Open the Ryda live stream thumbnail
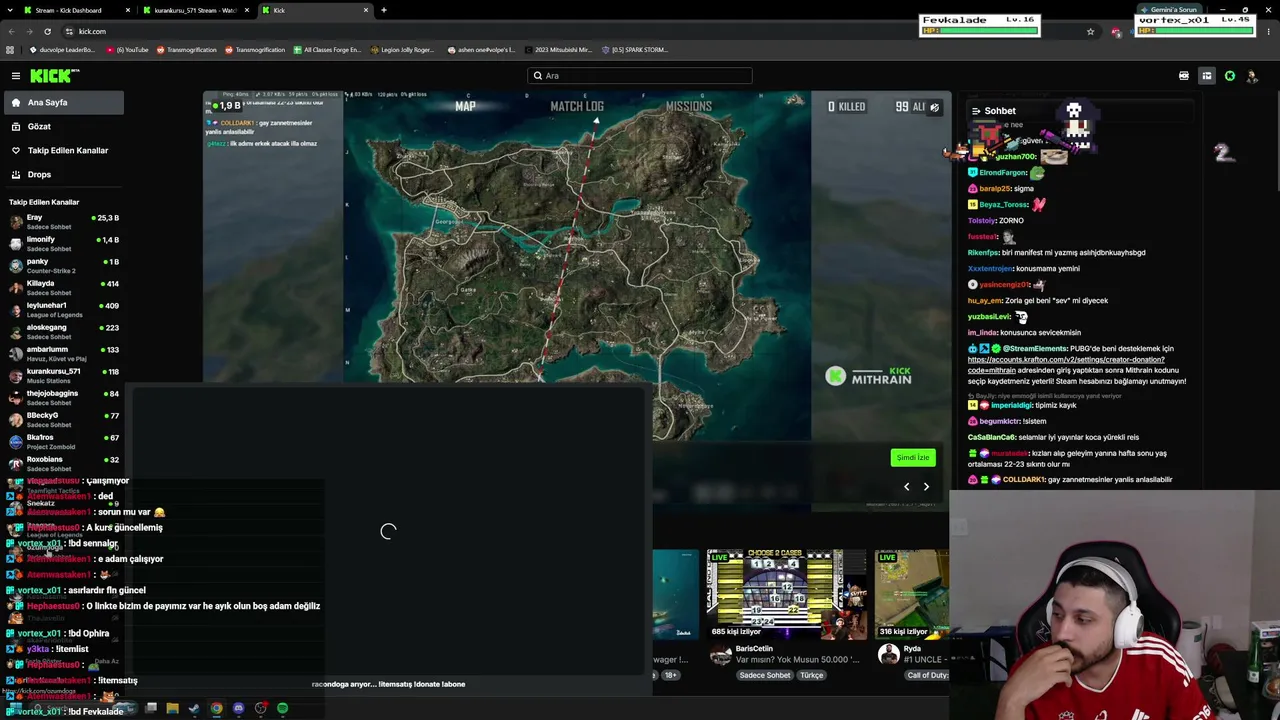 [912, 594]
